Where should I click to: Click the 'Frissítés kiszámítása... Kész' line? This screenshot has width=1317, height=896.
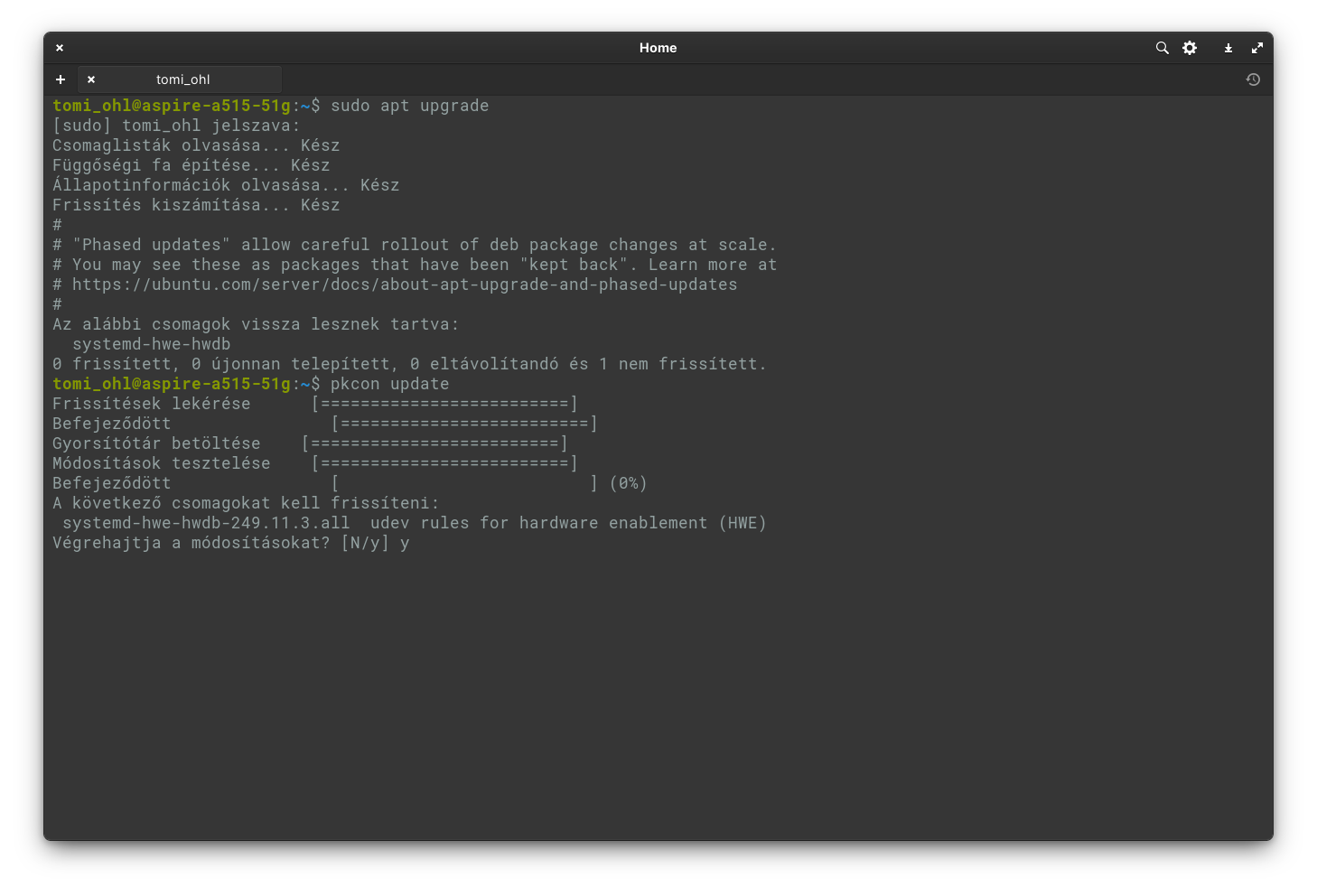click(x=196, y=205)
